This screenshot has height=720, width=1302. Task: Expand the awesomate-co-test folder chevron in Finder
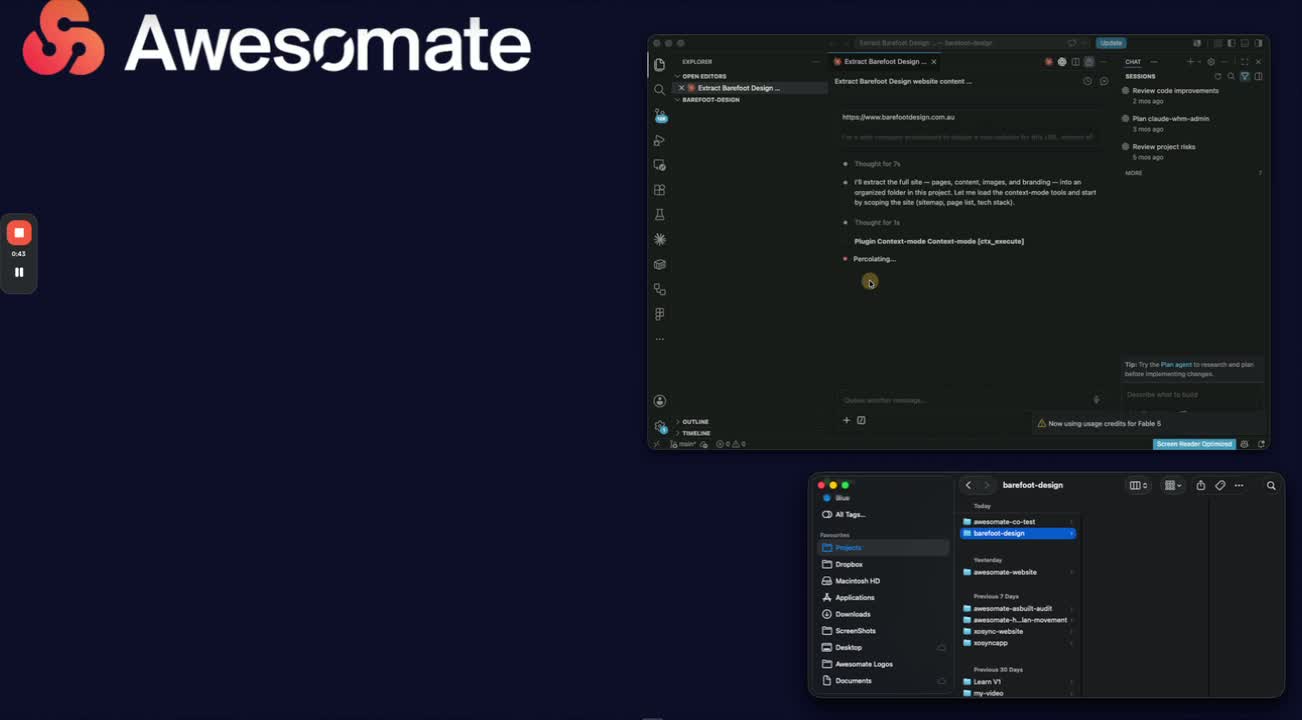[1072, 522]
